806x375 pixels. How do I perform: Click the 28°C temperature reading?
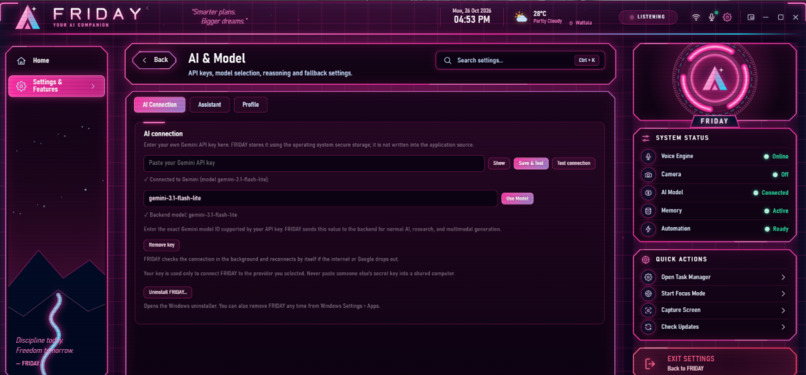pyautogui.click(x=539, y=14)
